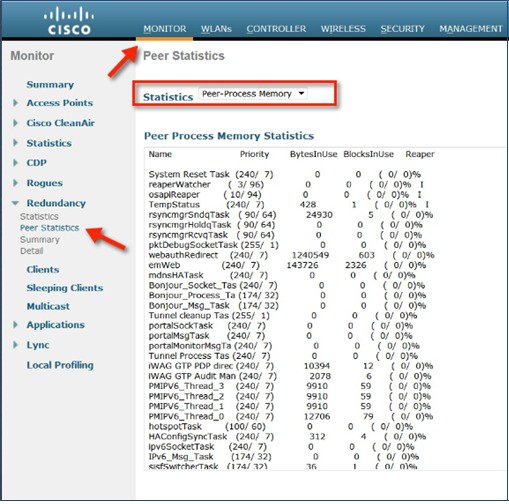Collapse the Redundancy section arrow
Viewport: 509px width, 504px height.
[x=15, y=203]
